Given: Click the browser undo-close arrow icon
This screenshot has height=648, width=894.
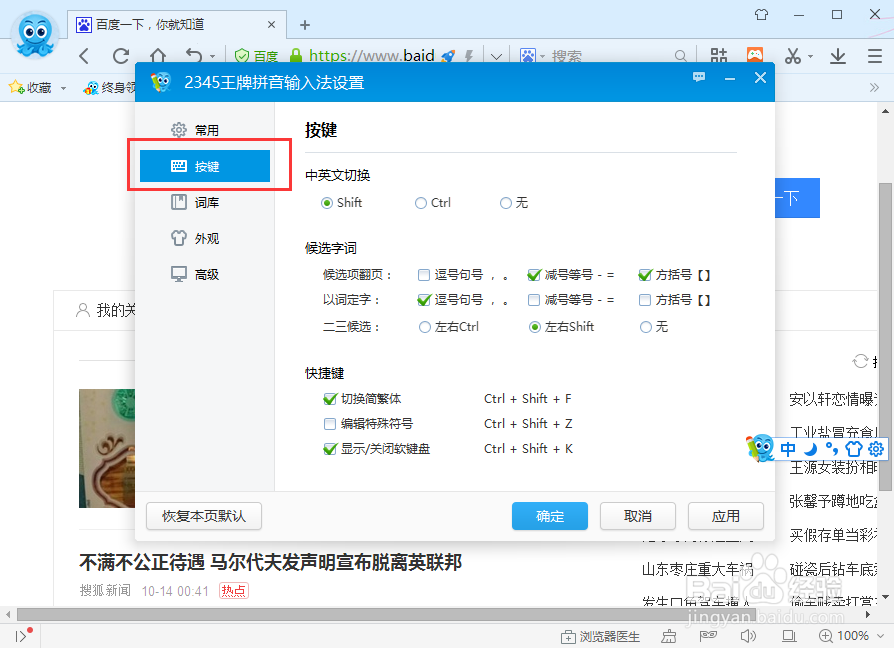Looking at the screenshot, I should pyautogui.click(x=194, y=56).
